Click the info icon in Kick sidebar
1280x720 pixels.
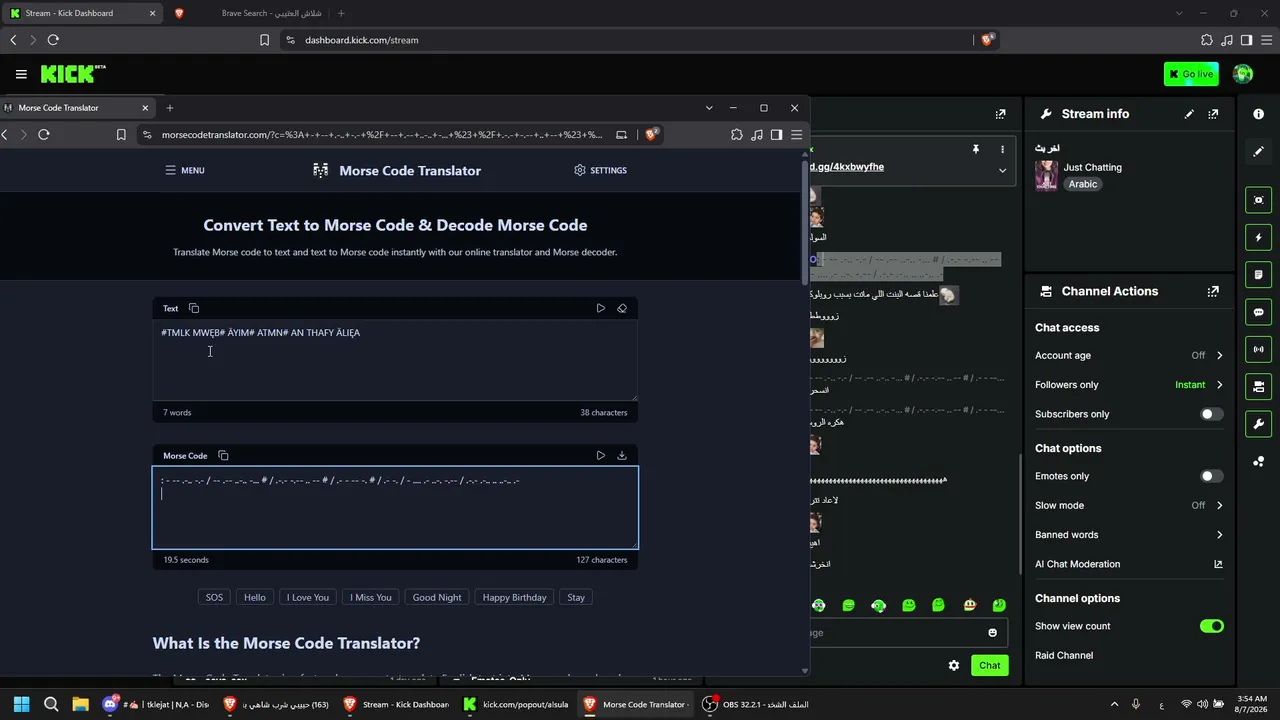[1258, 114]
